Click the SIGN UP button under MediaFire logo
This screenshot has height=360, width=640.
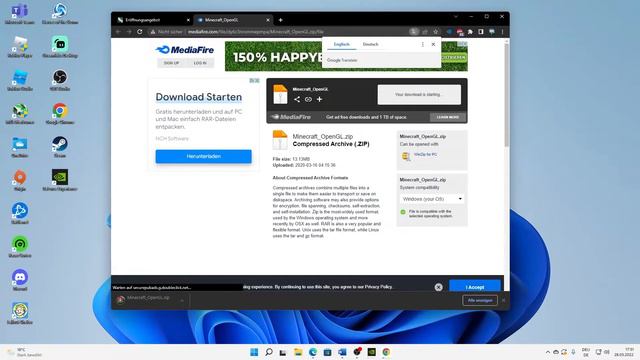[x=171, y=63]
